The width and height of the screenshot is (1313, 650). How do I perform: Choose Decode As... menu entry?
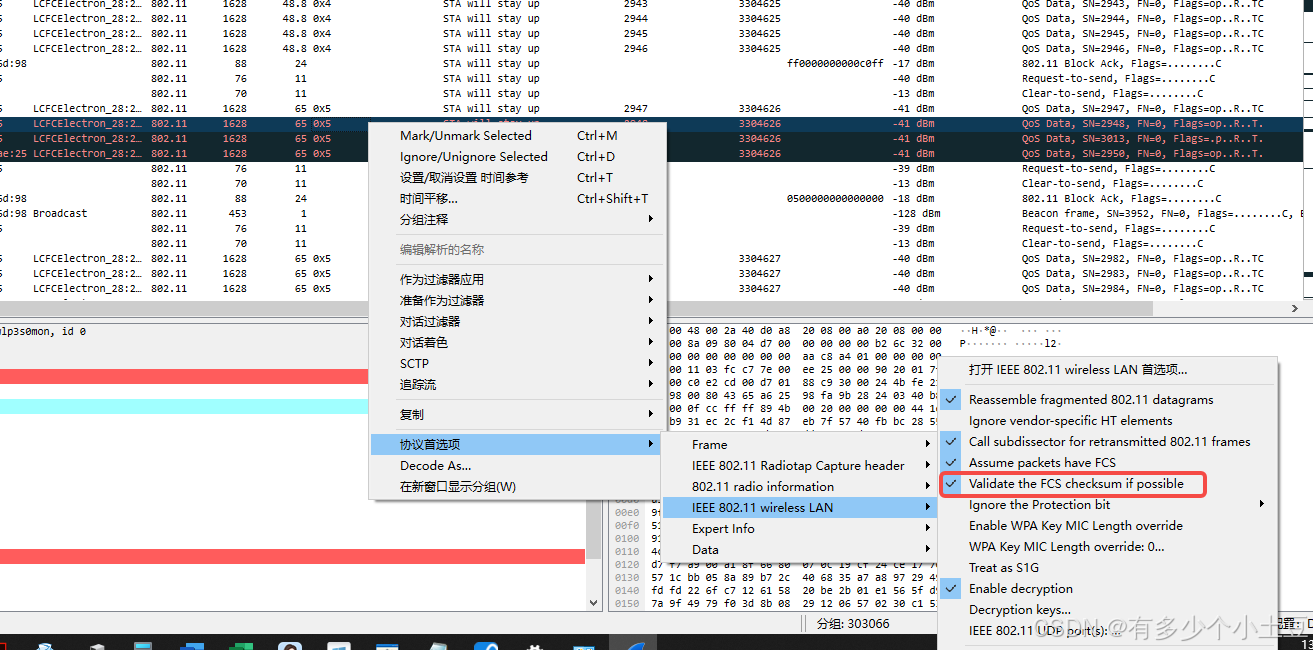point(517,466)
